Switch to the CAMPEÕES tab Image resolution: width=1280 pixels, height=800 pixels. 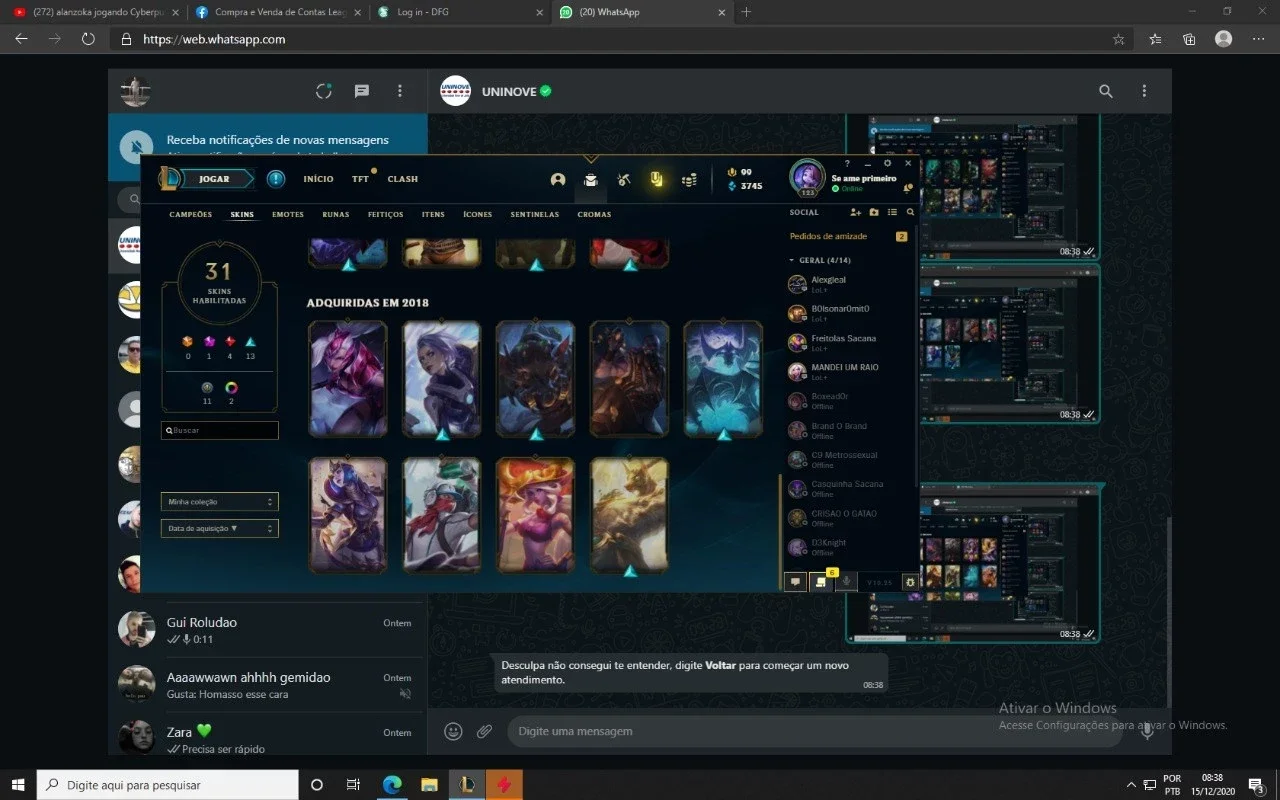point(191,215)
